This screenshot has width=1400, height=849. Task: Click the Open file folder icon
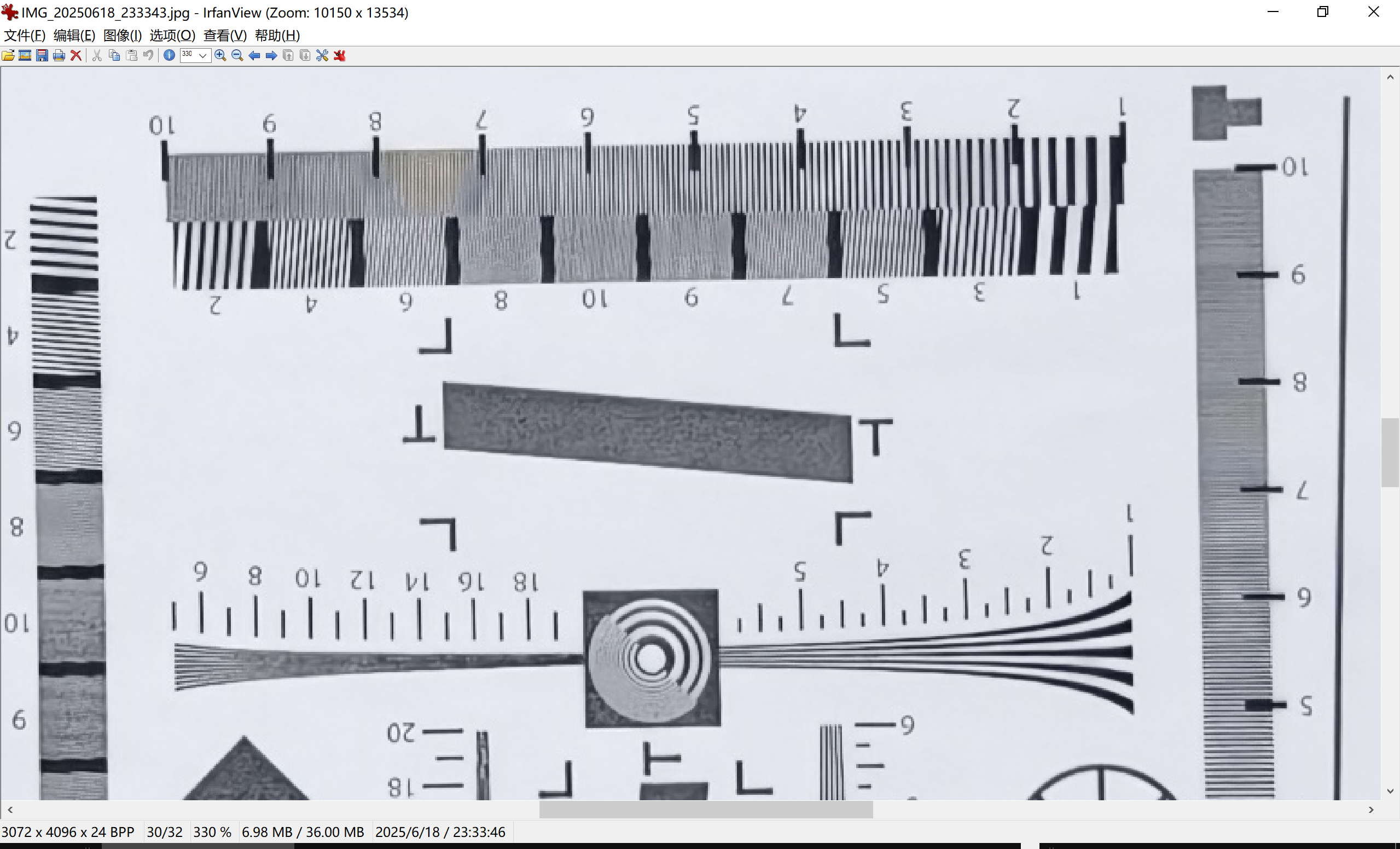(x=8, y=55)
